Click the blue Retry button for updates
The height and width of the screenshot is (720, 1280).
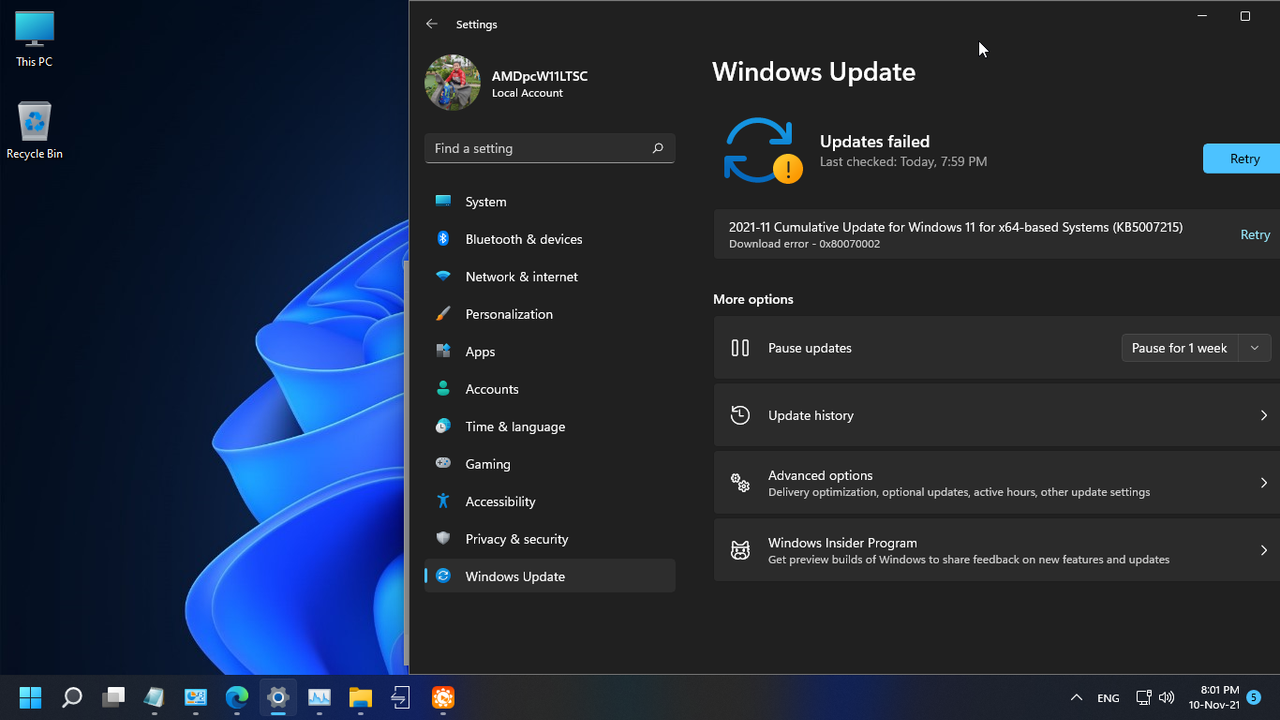[1244, 158]
